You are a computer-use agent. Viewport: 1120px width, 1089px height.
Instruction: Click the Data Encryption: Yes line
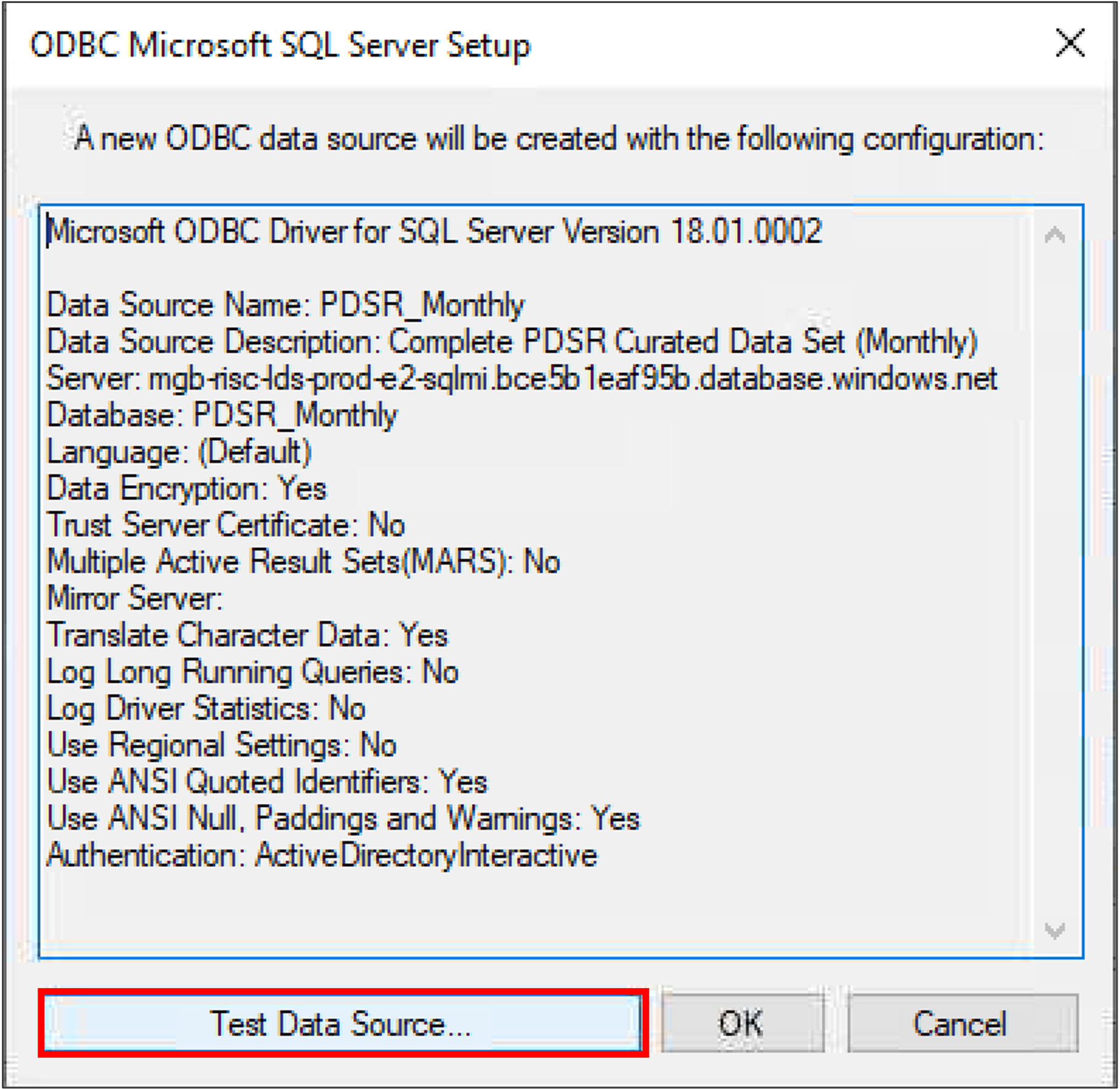[187, 489]
